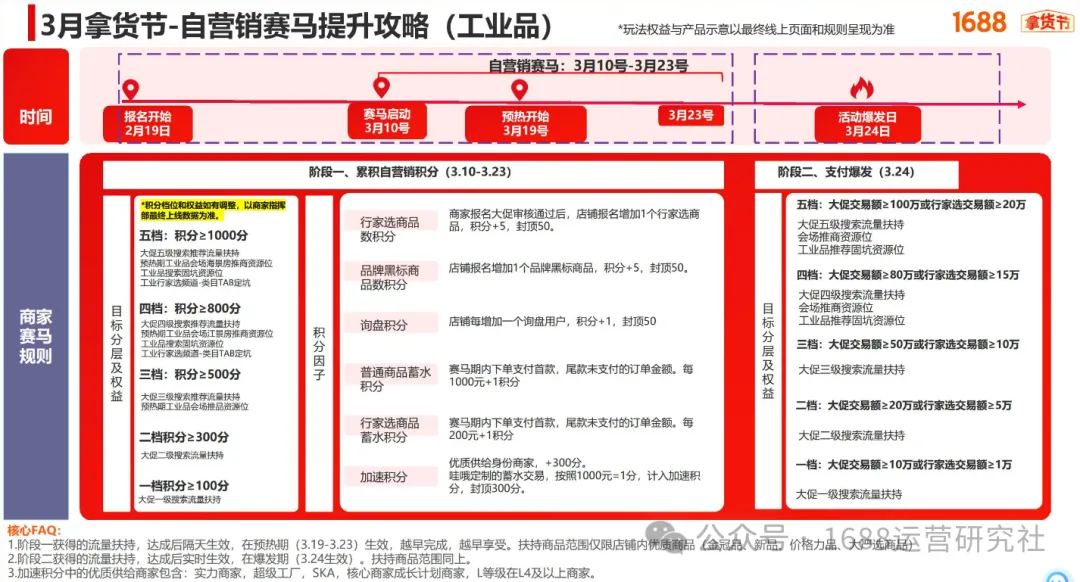The image size is (1080, 582).
Task: Click text 商家报名大促审核通过后 description
Action: [574, 220]
